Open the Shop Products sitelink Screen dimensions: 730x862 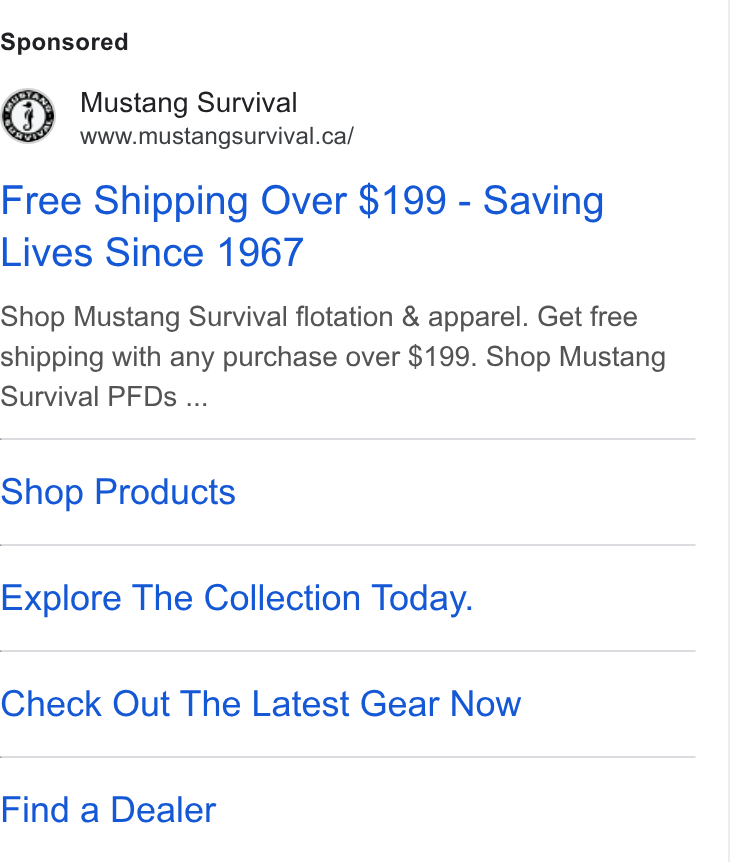(118, 491)
